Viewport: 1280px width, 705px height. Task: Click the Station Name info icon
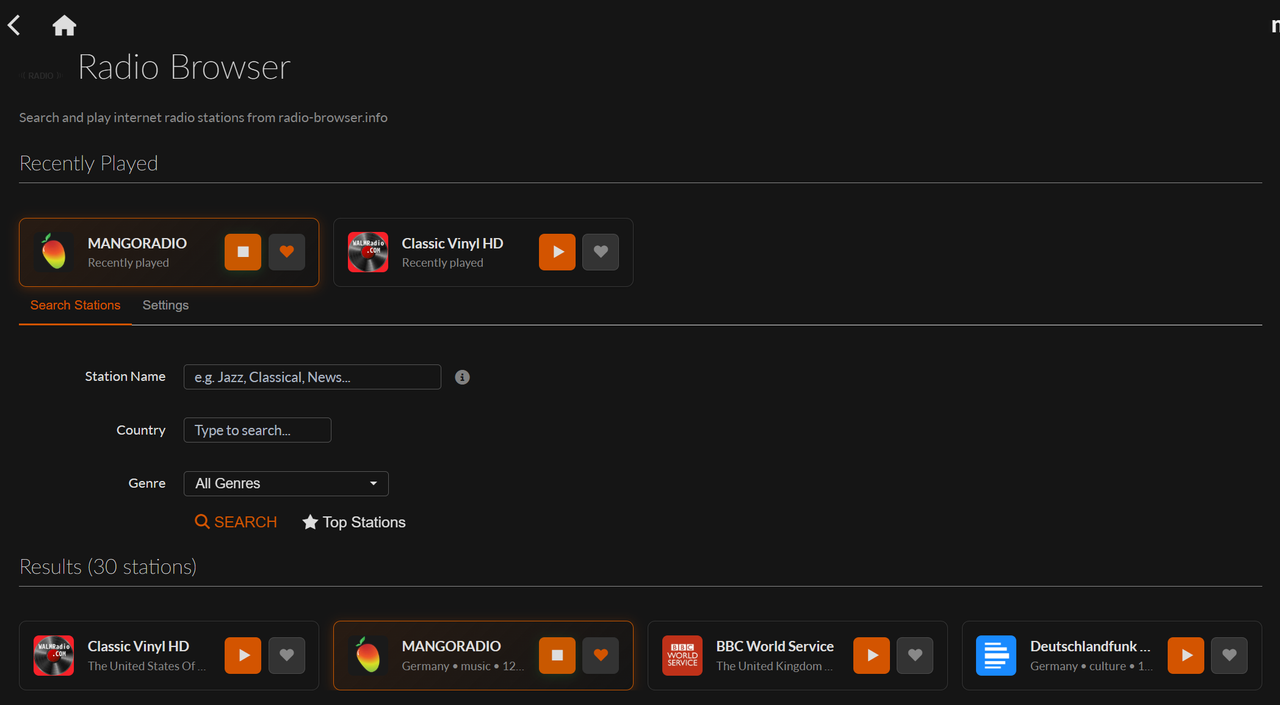pos(462,377)
